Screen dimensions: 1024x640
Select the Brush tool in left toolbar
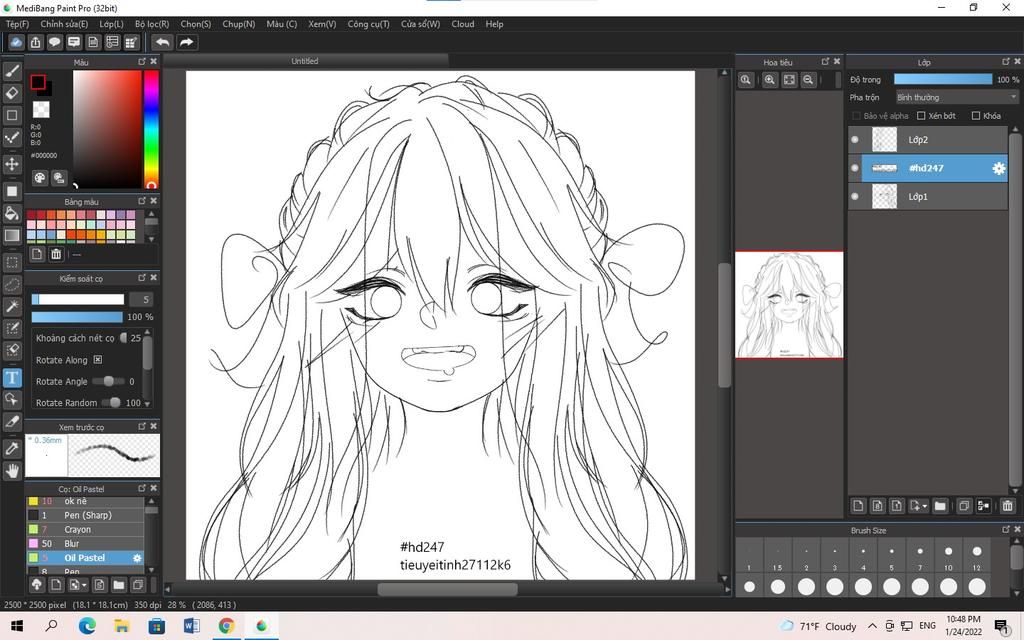(12, 71)
